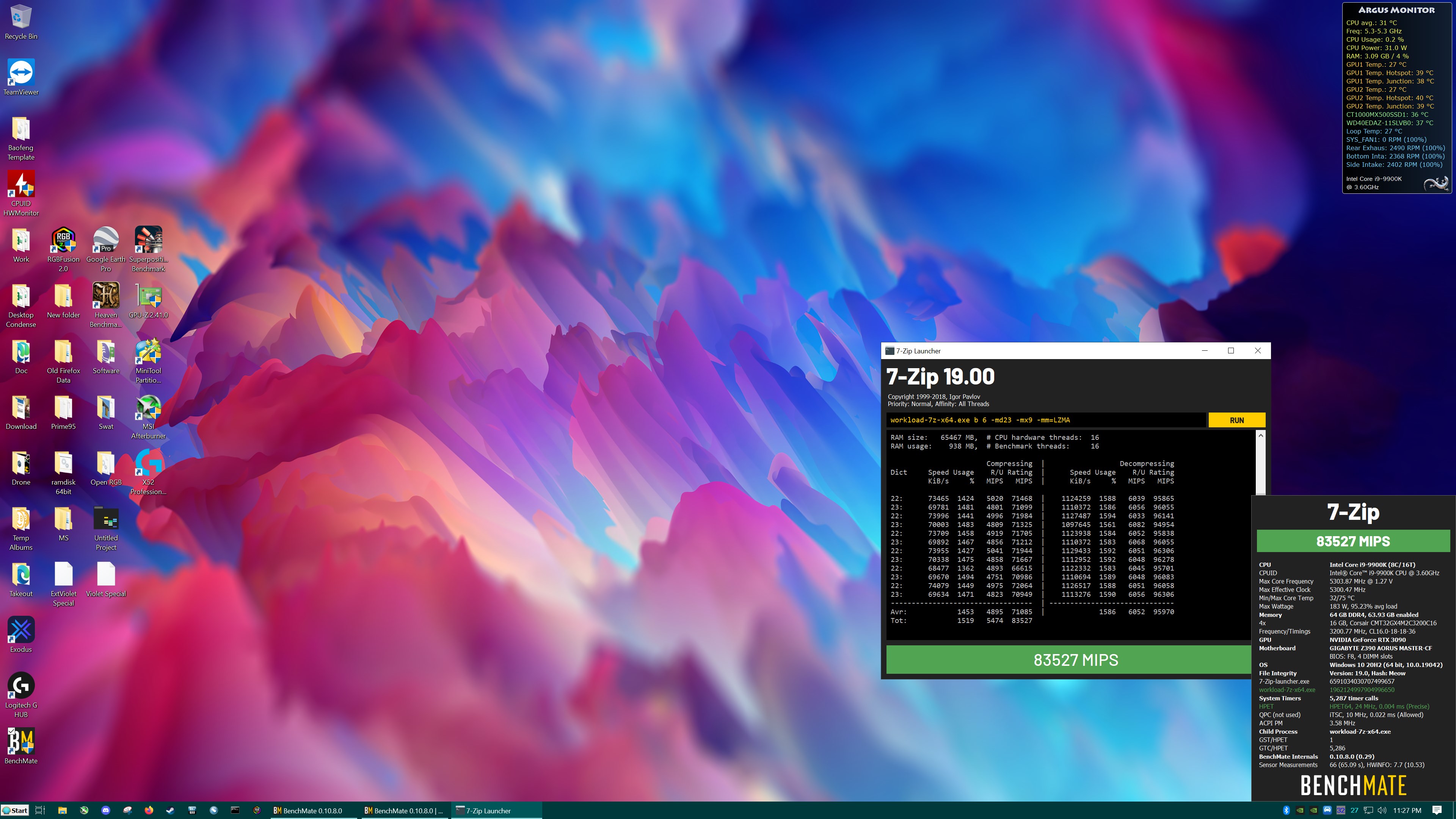Open Desktop Condense folder
This screenshot has width=1456, height=819.
[x=21, y=305]
